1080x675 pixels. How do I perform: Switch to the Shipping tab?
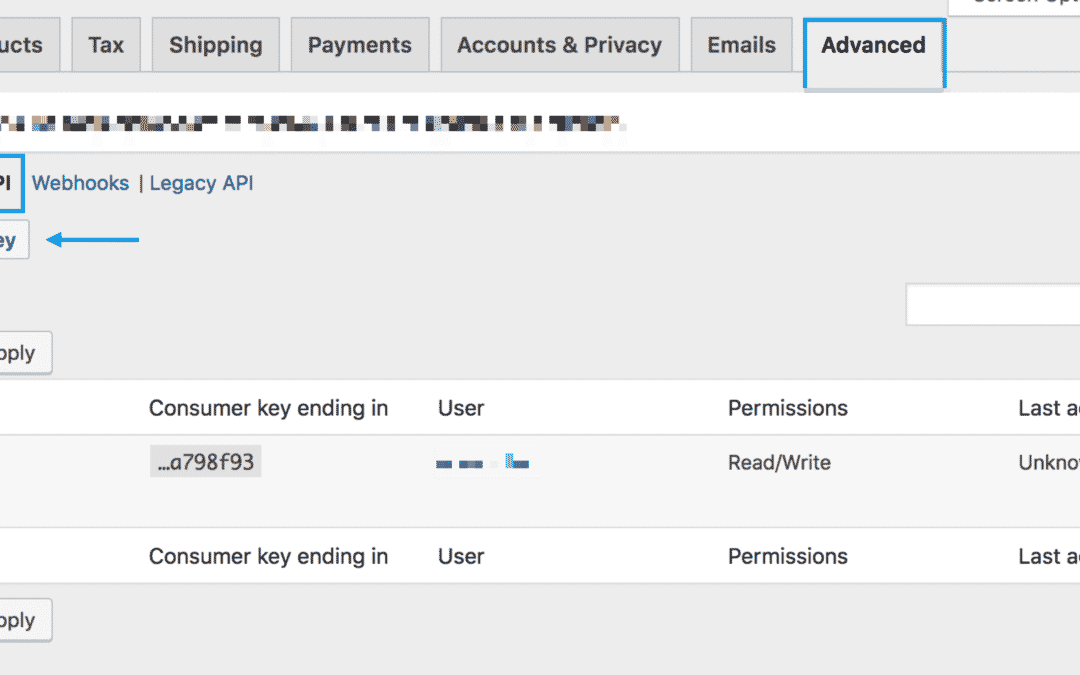[x=216, y=45]
